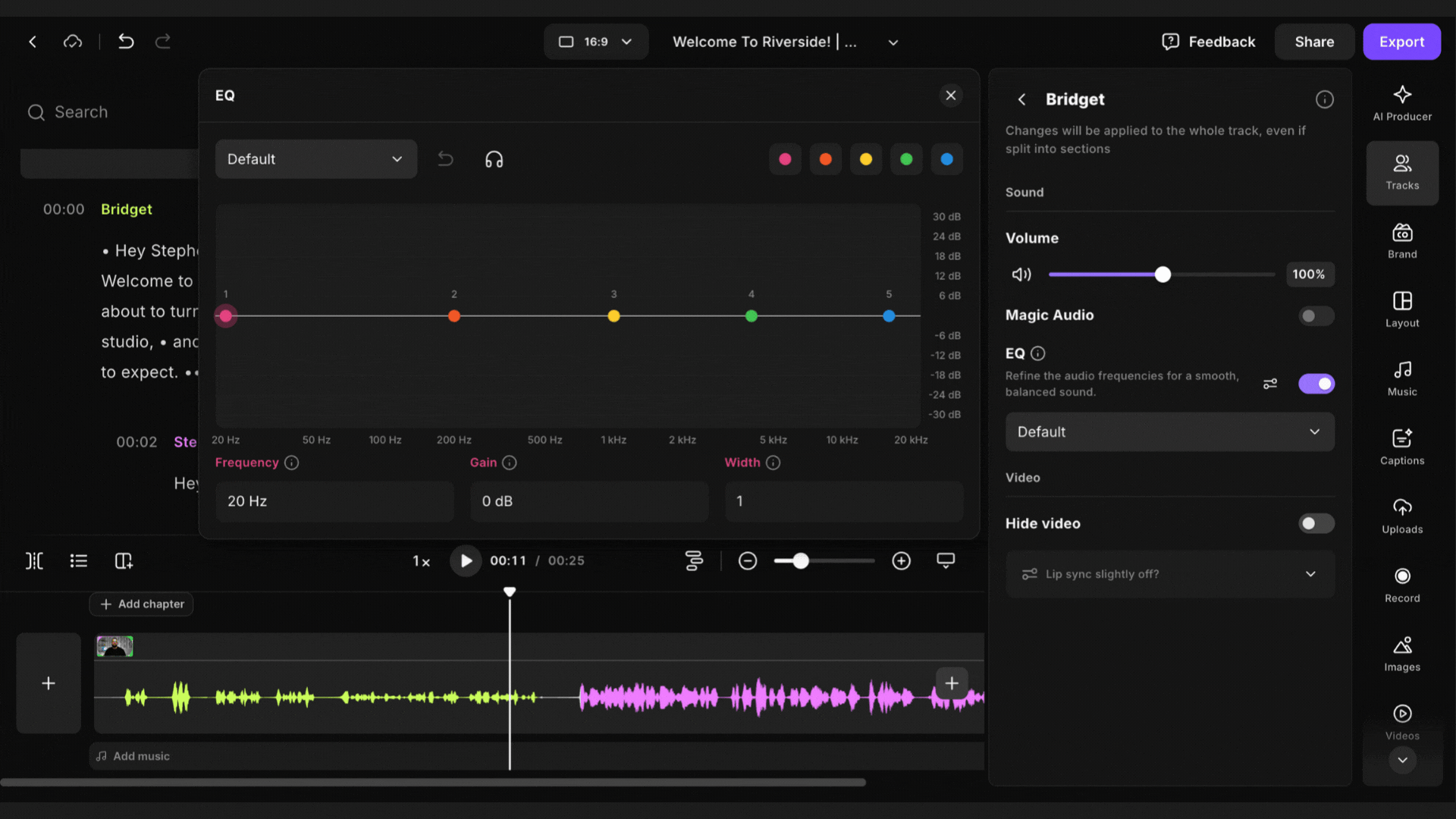1456x819 pixels.
Task: Click the headphones preview icon in EQ
Action: point(494,159)
